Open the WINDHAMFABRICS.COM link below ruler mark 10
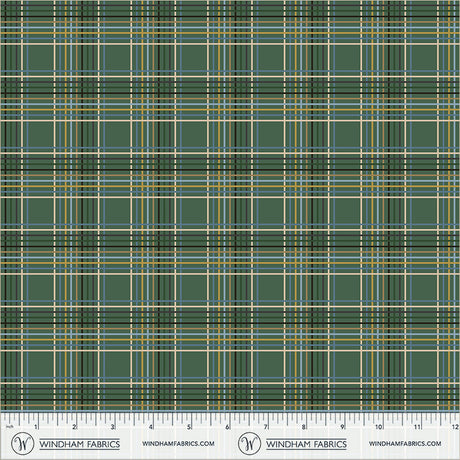Screen dimensions: 460x460 [x=405, y=444]
